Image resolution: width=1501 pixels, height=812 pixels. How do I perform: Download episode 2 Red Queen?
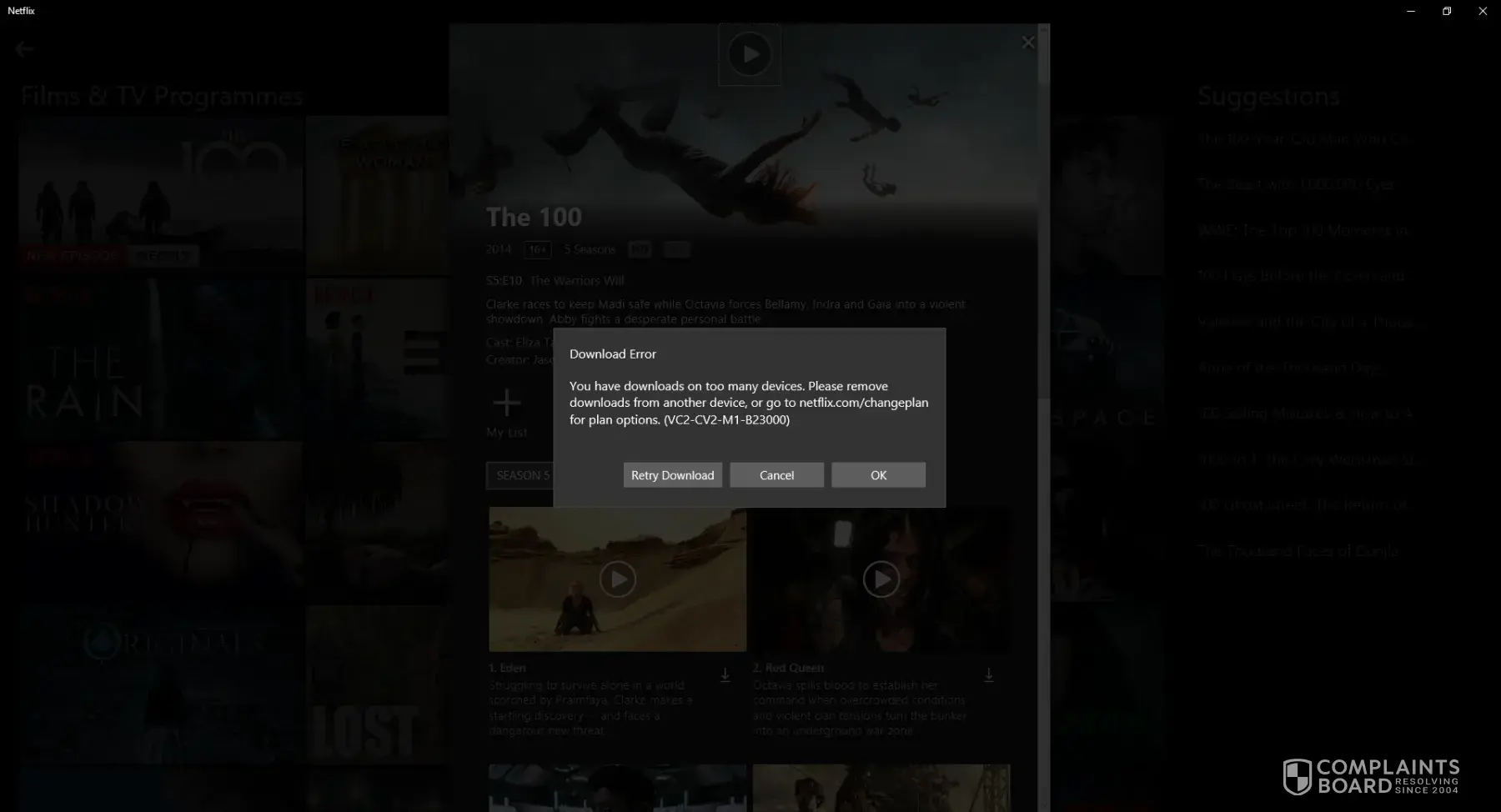(989, 675)
